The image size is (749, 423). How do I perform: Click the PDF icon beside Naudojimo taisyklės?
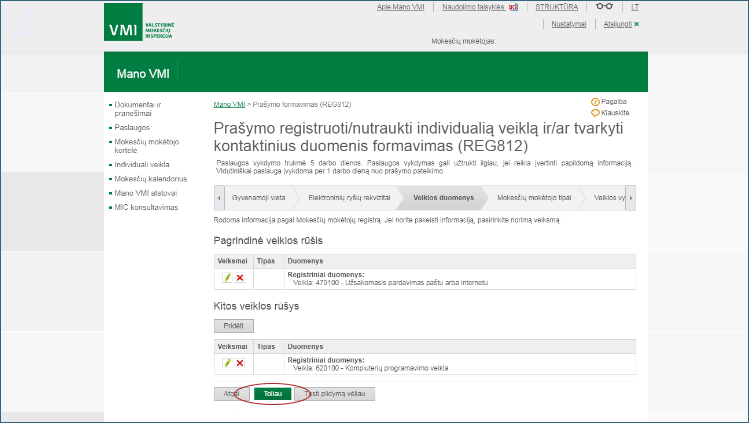pos(514,7)
